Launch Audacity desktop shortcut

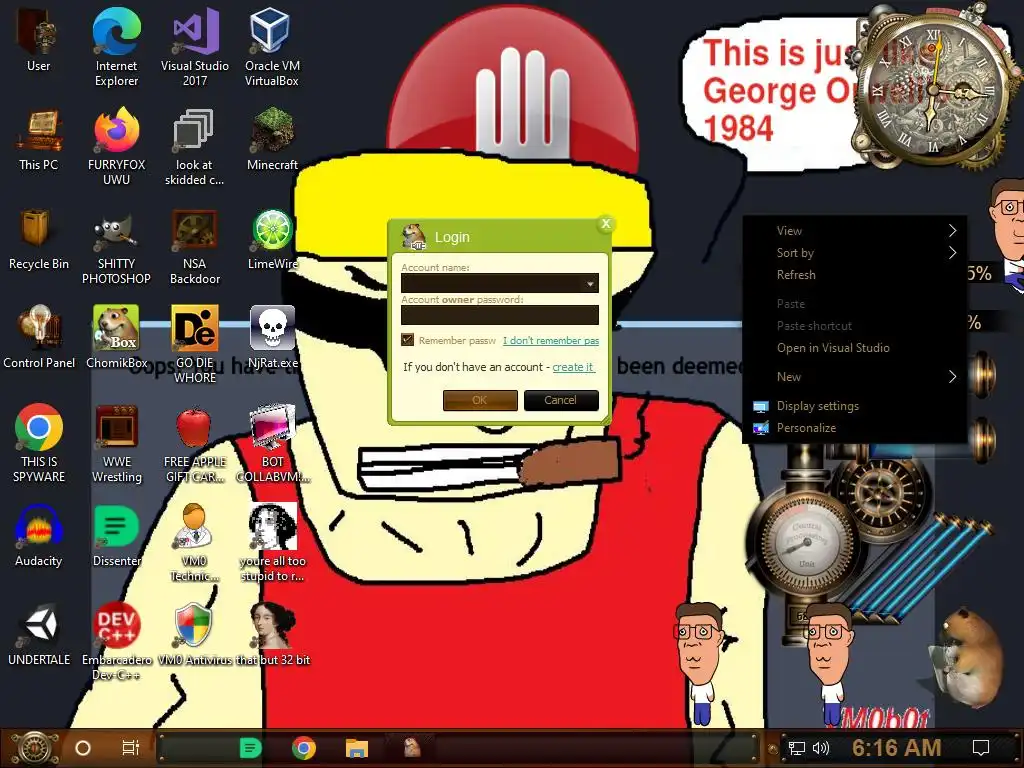point(39,536)
